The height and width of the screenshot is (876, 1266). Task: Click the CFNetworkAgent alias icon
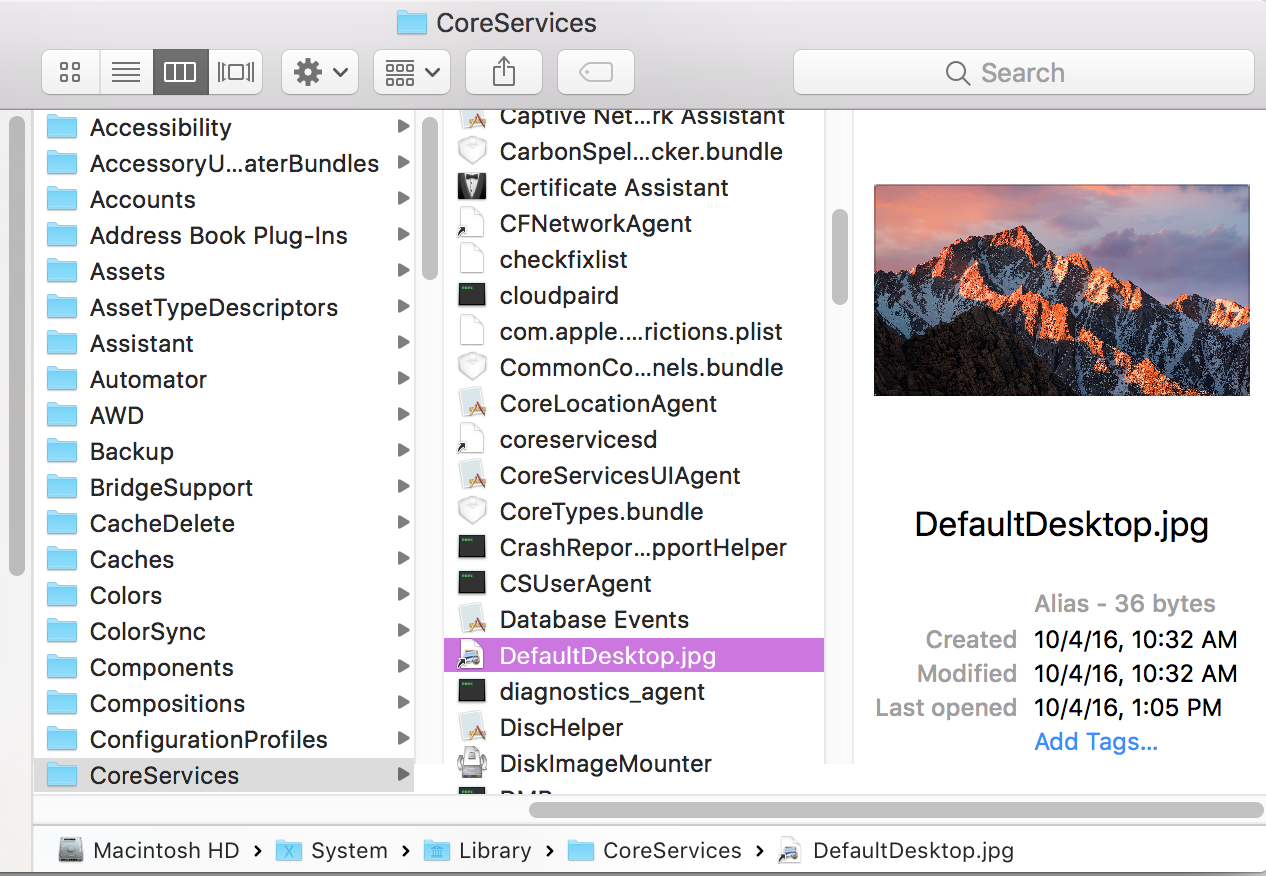(x=471, y=223)
